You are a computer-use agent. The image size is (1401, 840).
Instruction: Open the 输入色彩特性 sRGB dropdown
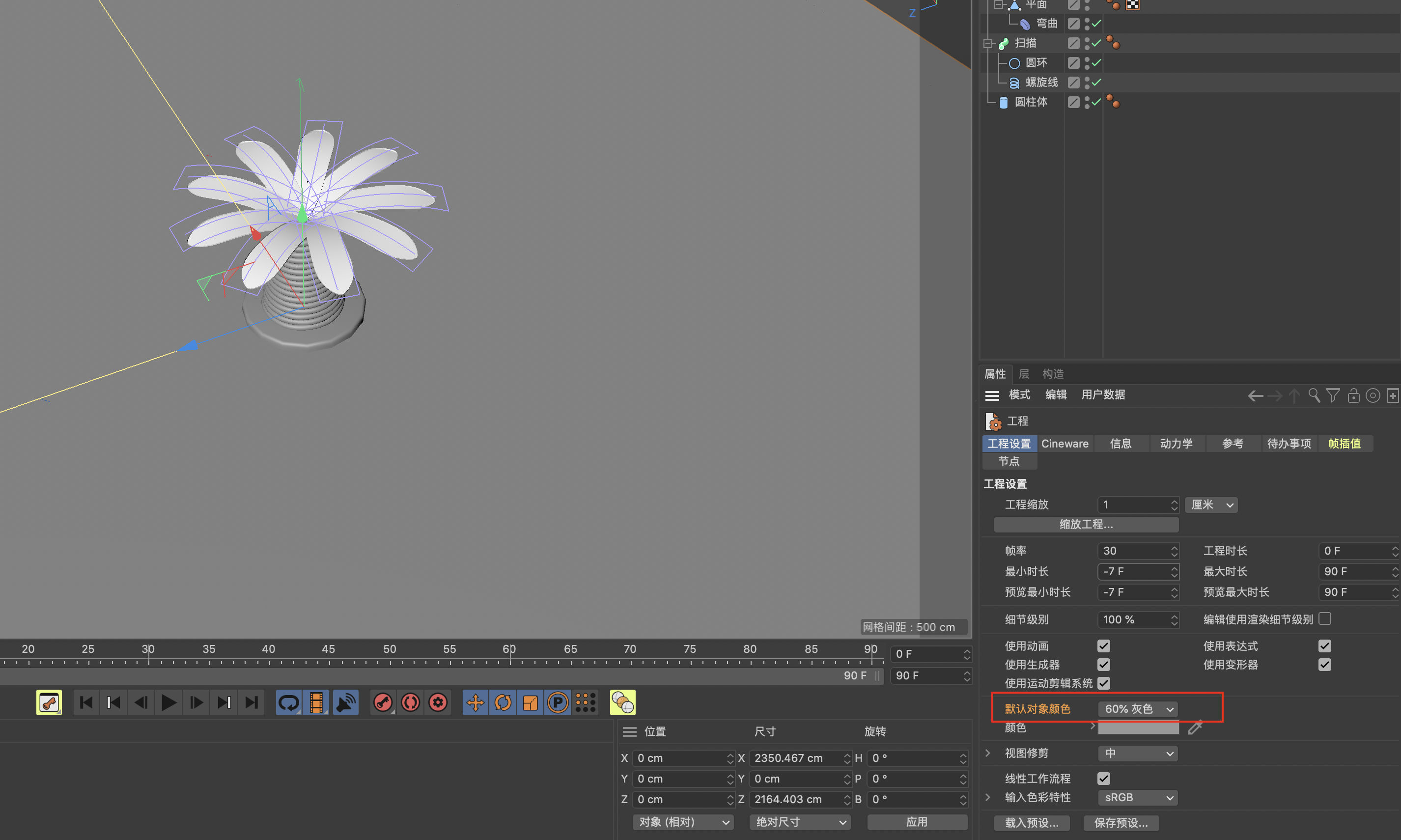1138,797
